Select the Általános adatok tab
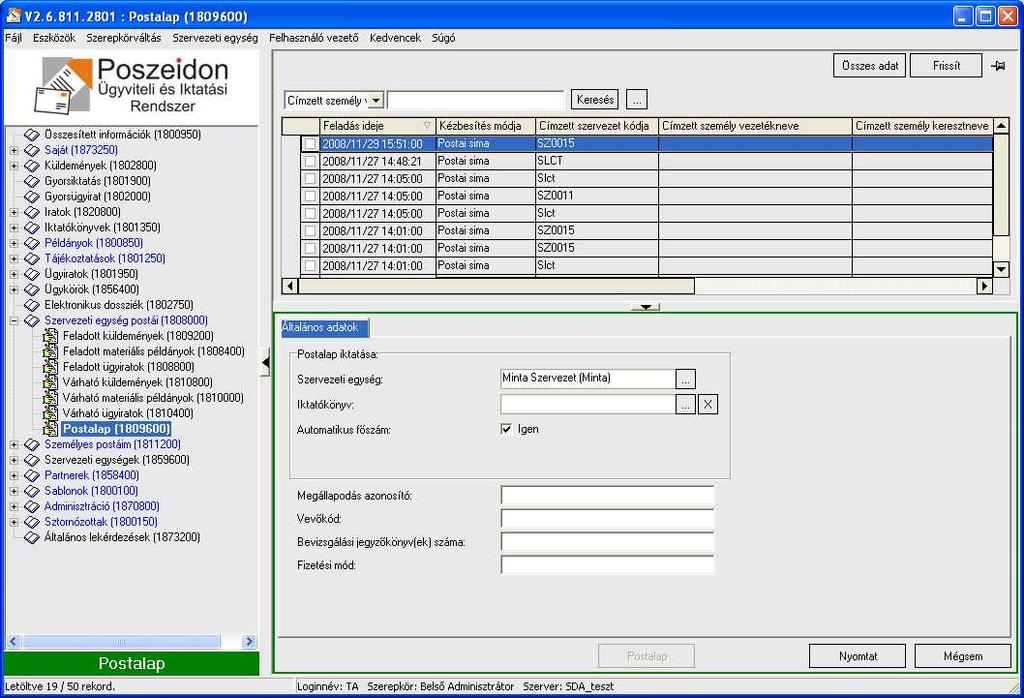 [325, 328]
